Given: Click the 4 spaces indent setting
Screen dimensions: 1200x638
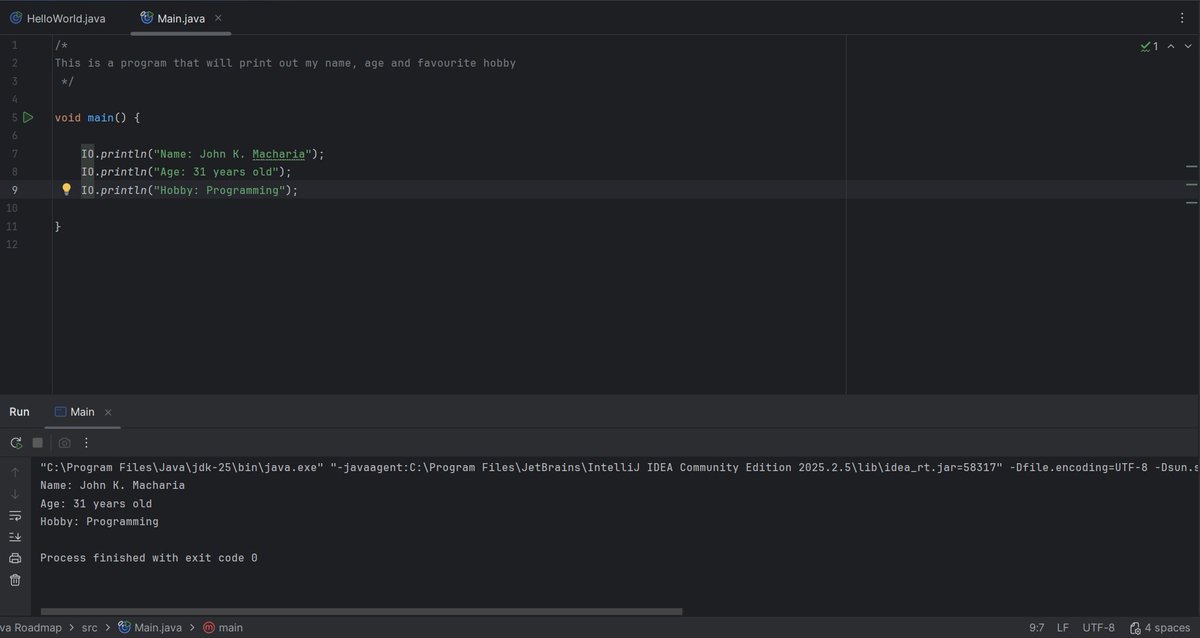Looking at the screenshot, I should click(1168, 627).
